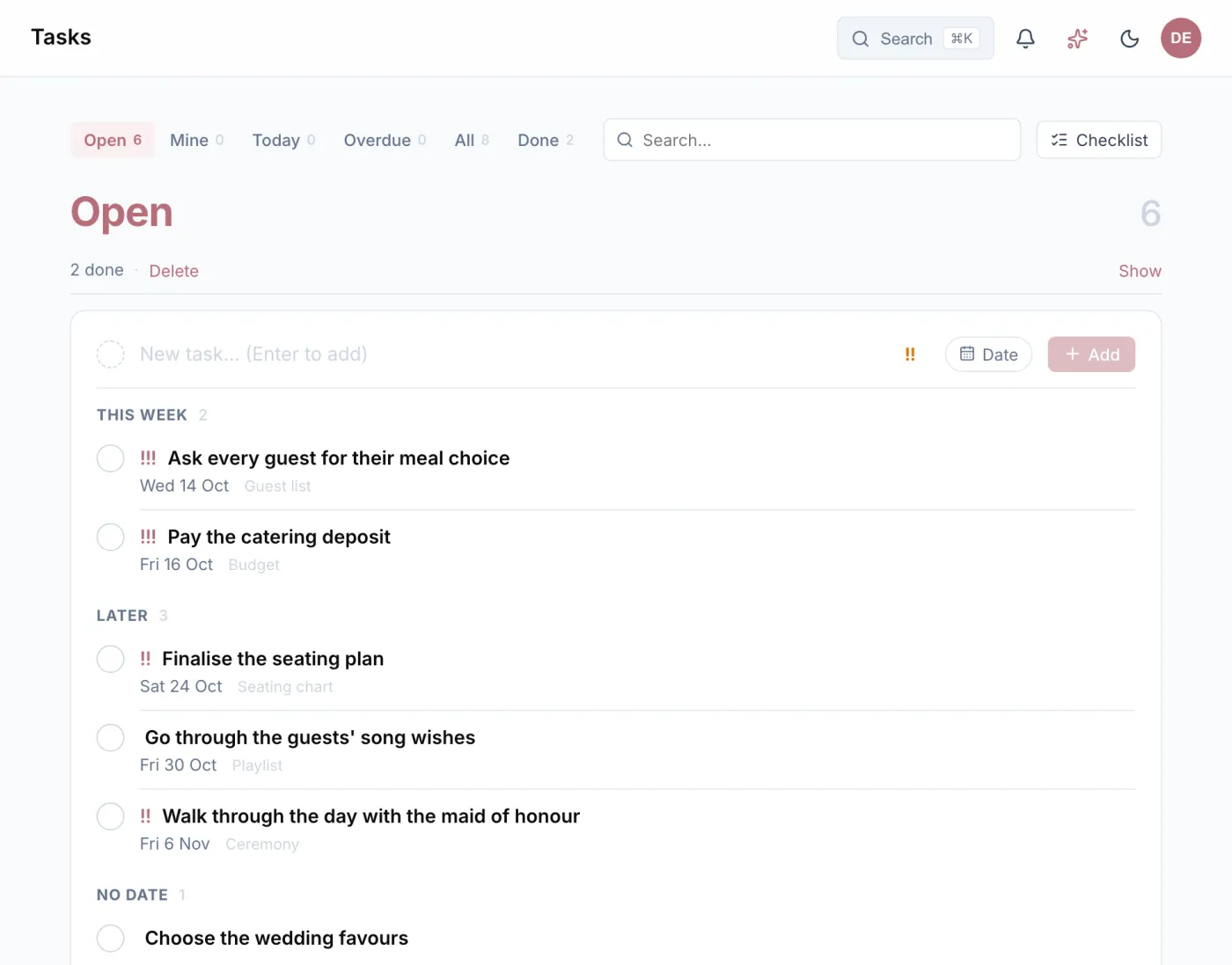Image resolution: width=1232 pixels, height=965 pixels.
Task: Click priority marker on 'Walk through the day'
Action: [145, 816]
